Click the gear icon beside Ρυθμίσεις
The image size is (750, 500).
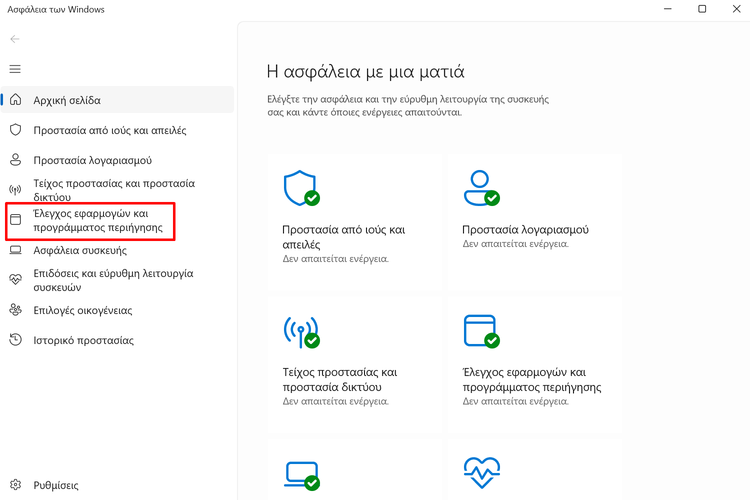(x=15, y=485)
